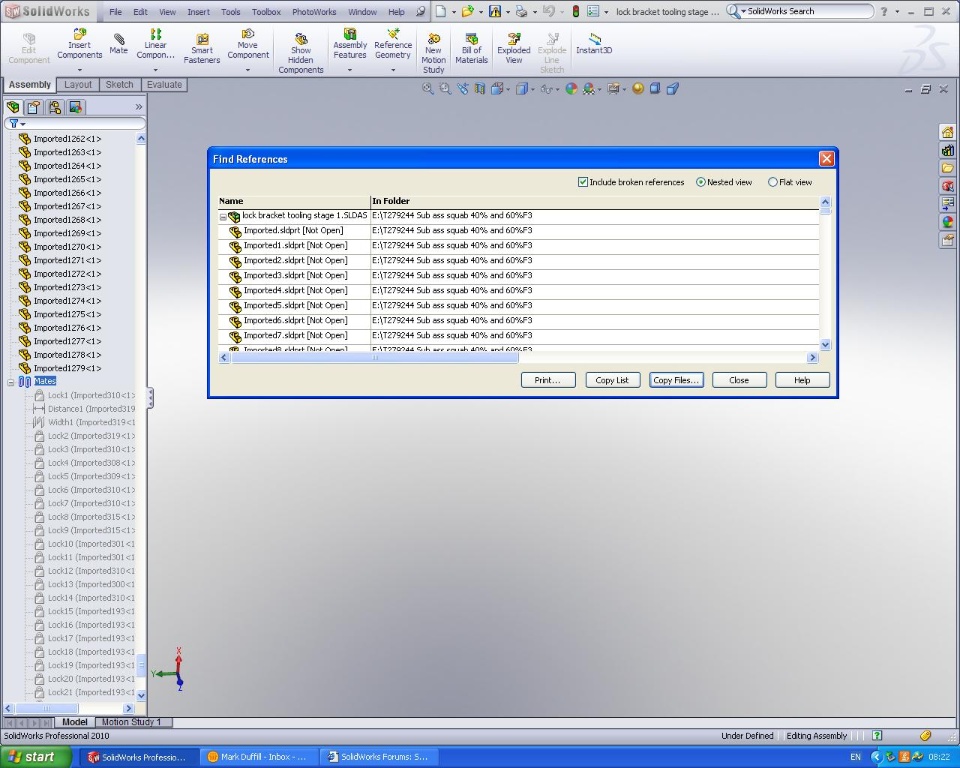Switch to the Sketch tab
The width and height of the screenshot is (960, 768).
(x=119, y=85)
